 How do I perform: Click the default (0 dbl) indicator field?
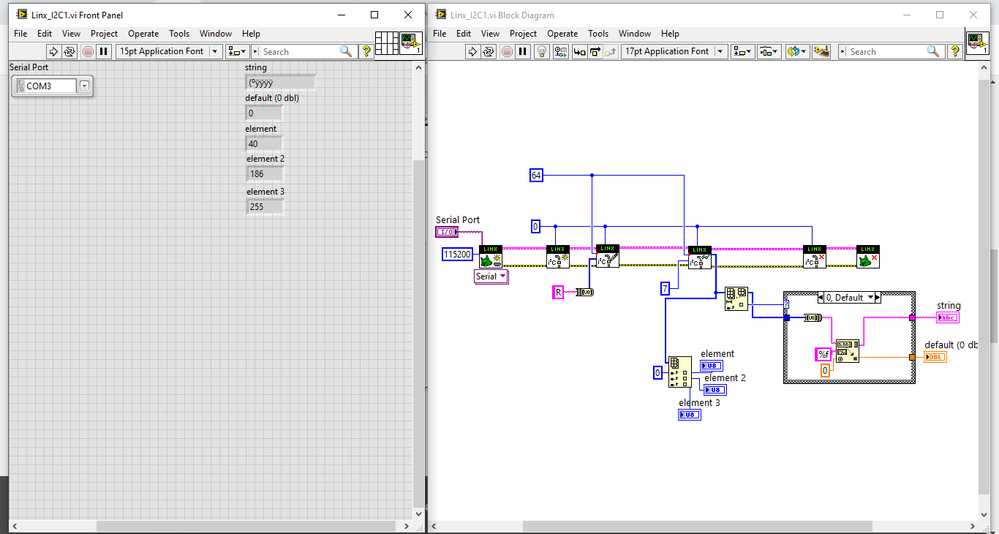click(264, 113)
